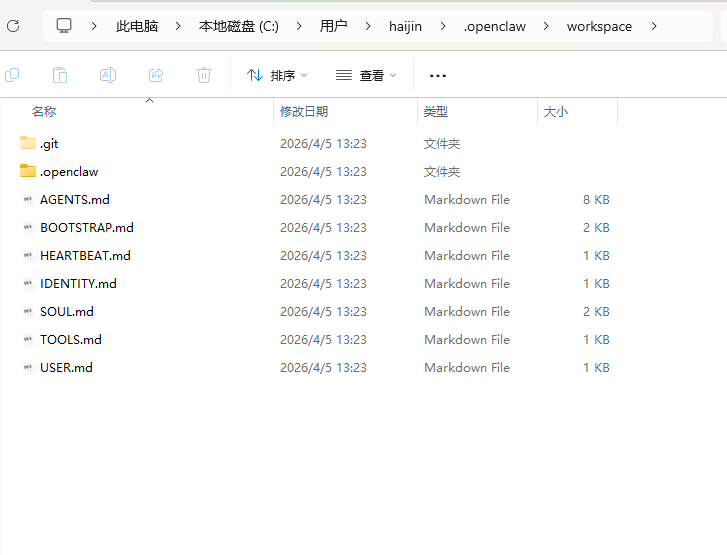The height and width of the screenshot is (555, 727).
Task: Click the rename icon in toolbar
Action: click(x=108, y=75)
